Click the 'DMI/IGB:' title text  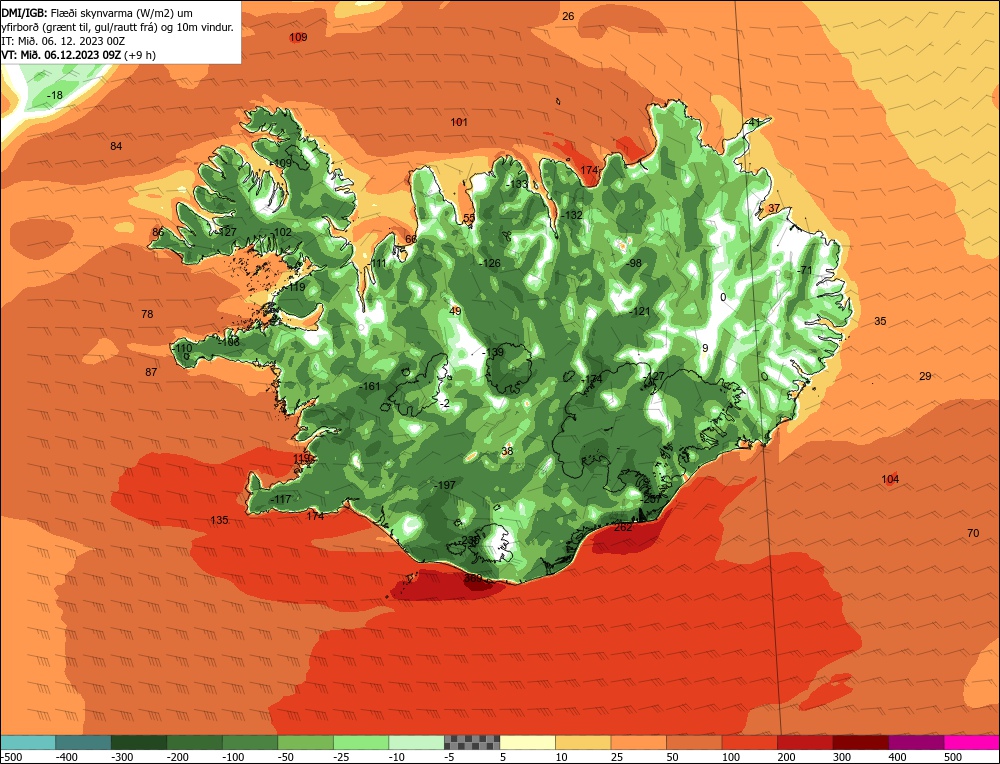[x=24, y=13]
